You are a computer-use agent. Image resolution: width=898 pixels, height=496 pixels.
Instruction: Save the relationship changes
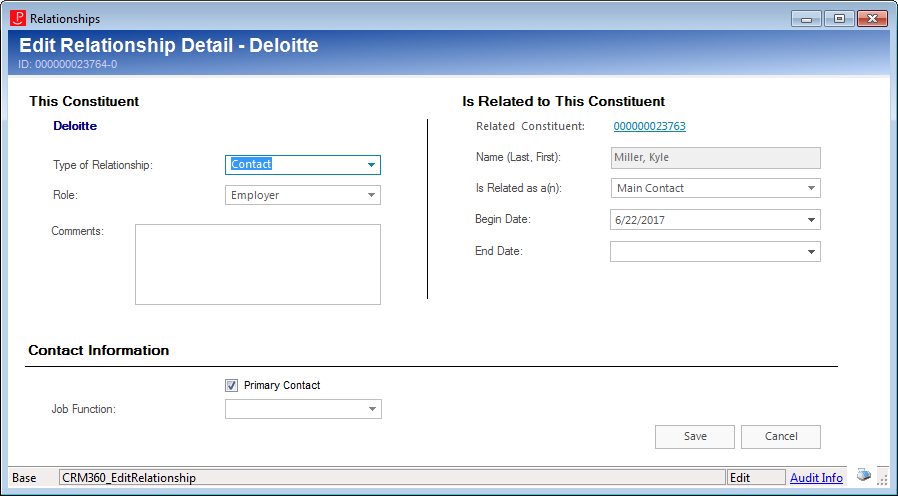695,436
